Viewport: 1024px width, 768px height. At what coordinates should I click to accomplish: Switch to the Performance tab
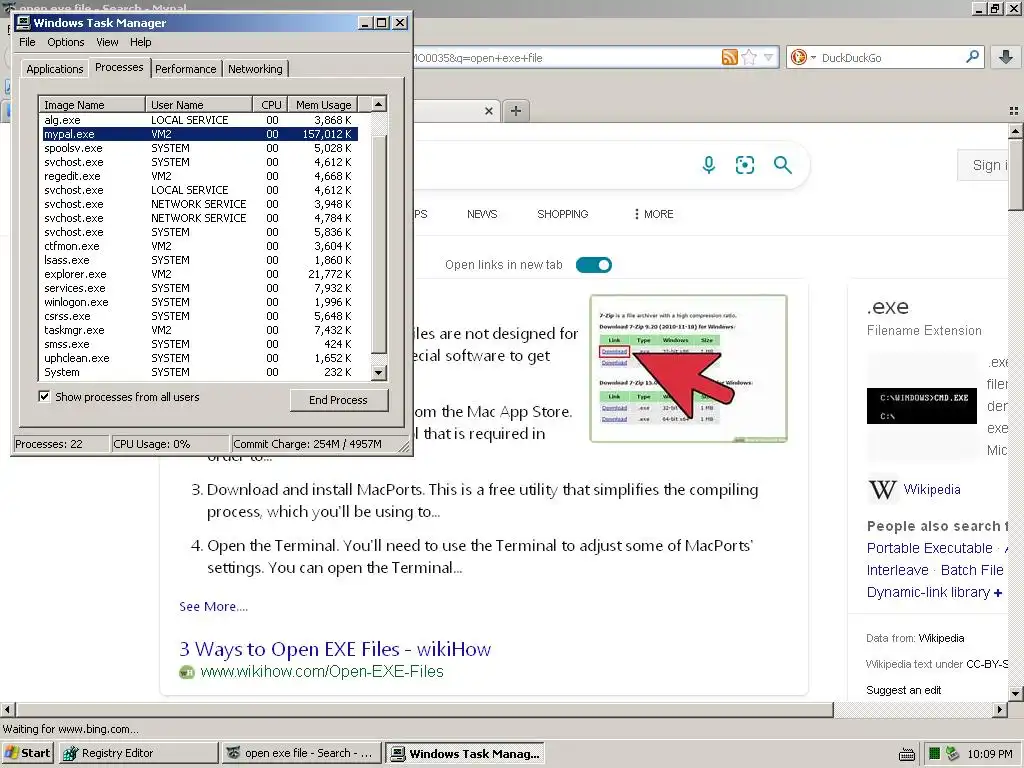point(185,69)
